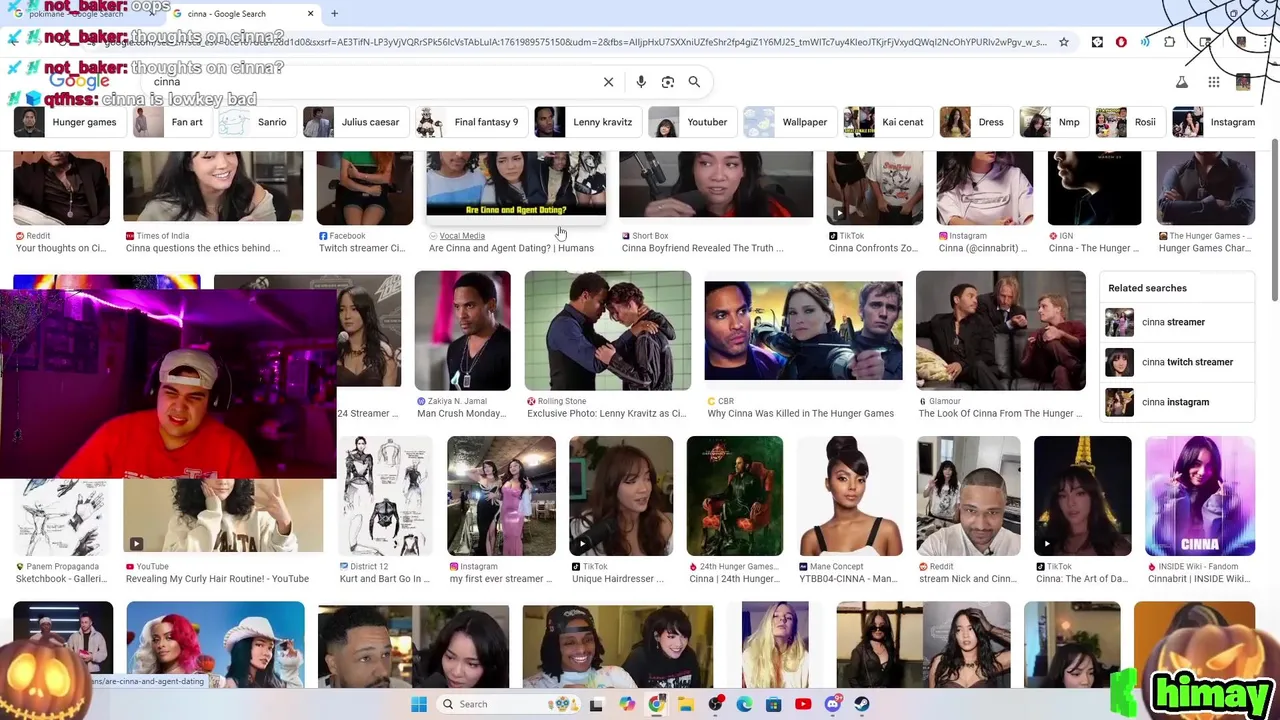Open 'Why Cinna Was Killed in The Hunger Games'
This screenshot has height=720, width=1280.
[800, 413]
